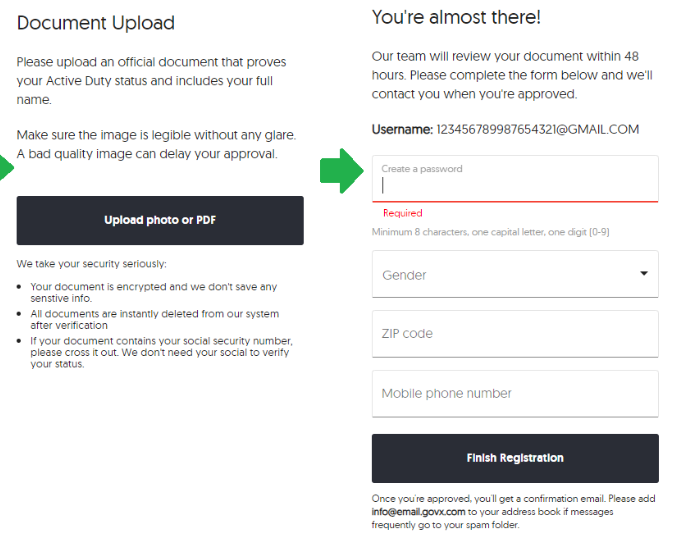Click the social security number bullet point
Screen dimensions: 689x540
click(160, 352)
